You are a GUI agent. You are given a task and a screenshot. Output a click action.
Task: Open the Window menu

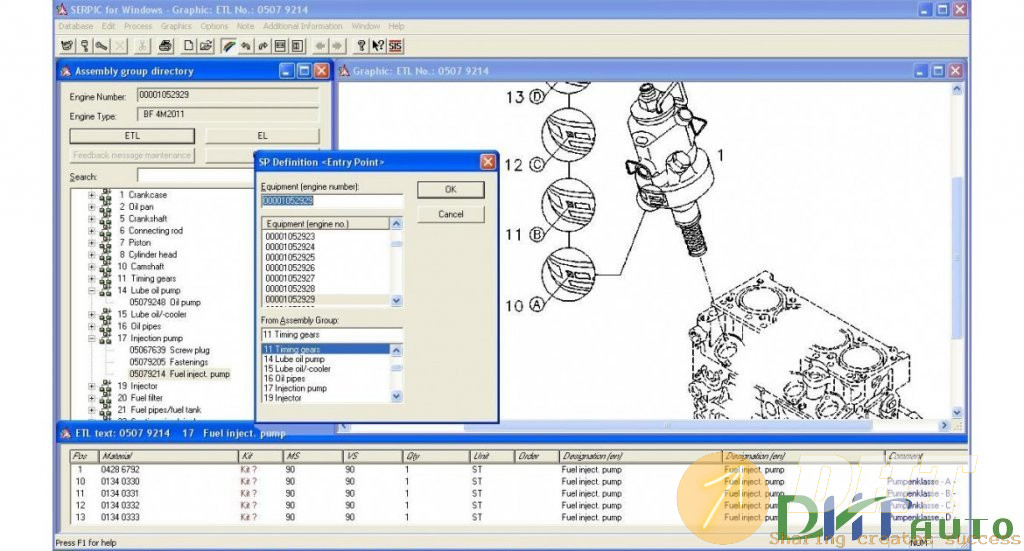click(366, 26)
